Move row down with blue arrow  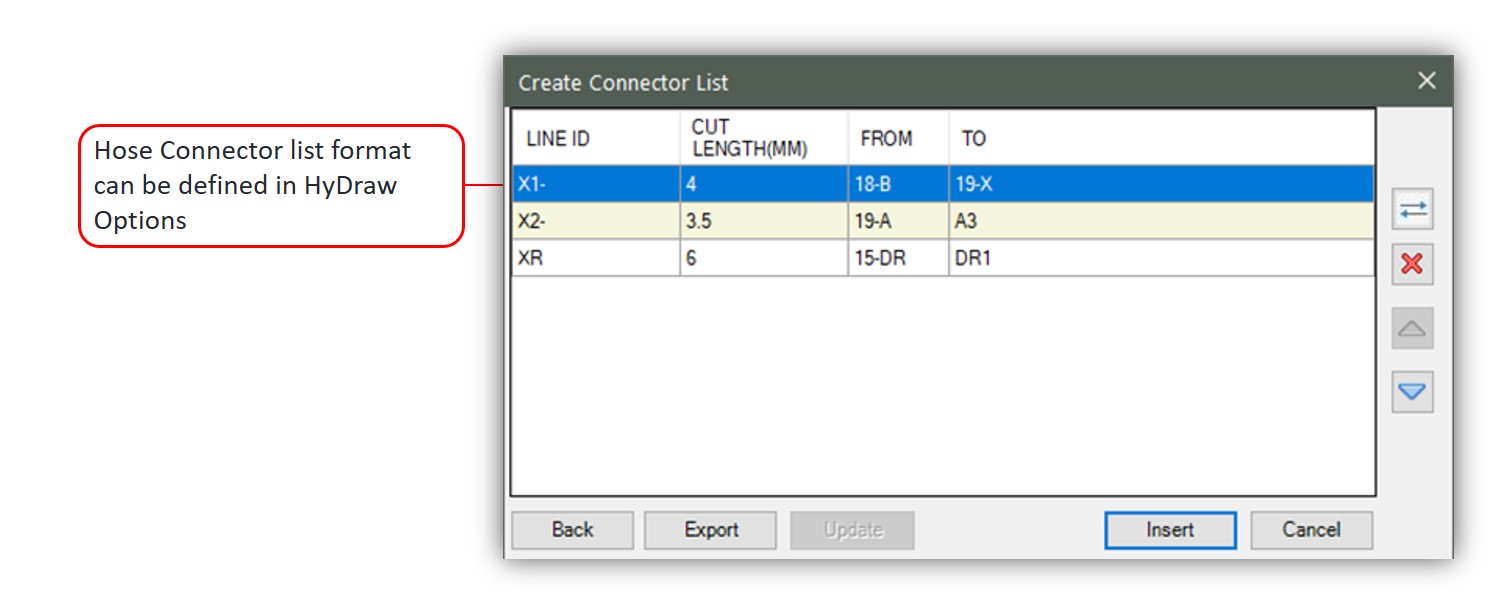1412,392
